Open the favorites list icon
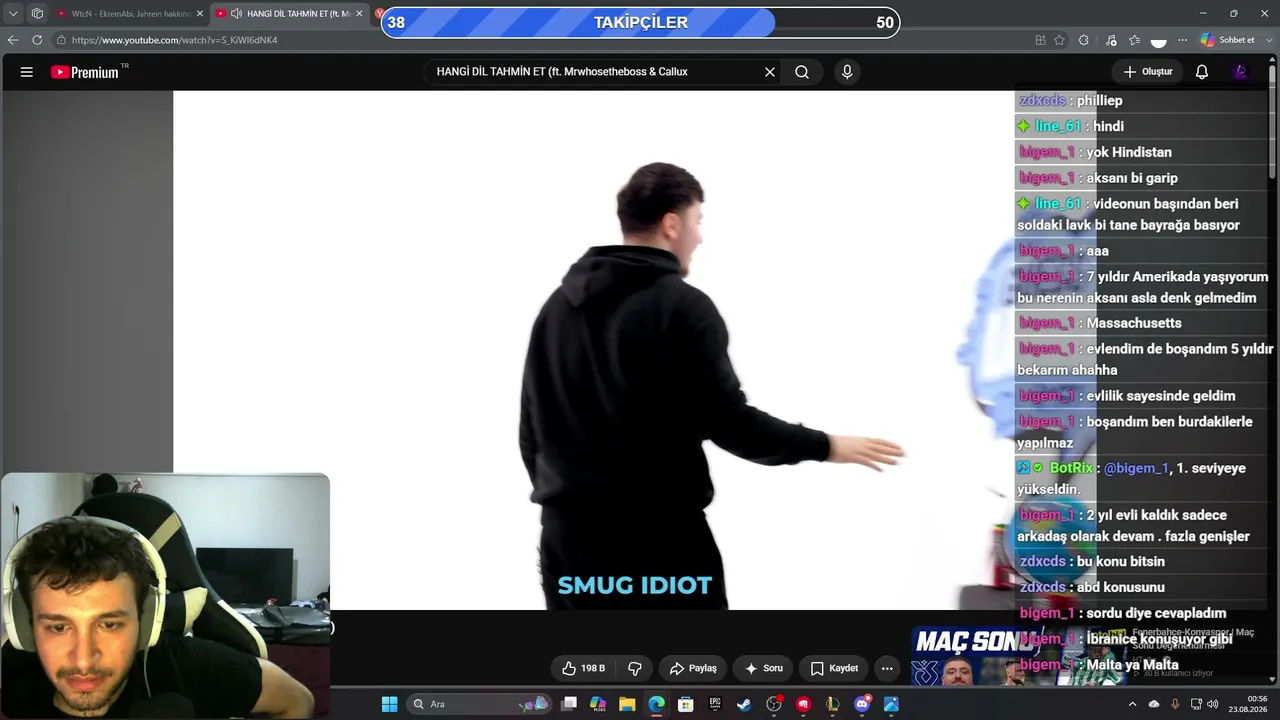Viewport: 1280px width, 720px height. (1134, 40)
